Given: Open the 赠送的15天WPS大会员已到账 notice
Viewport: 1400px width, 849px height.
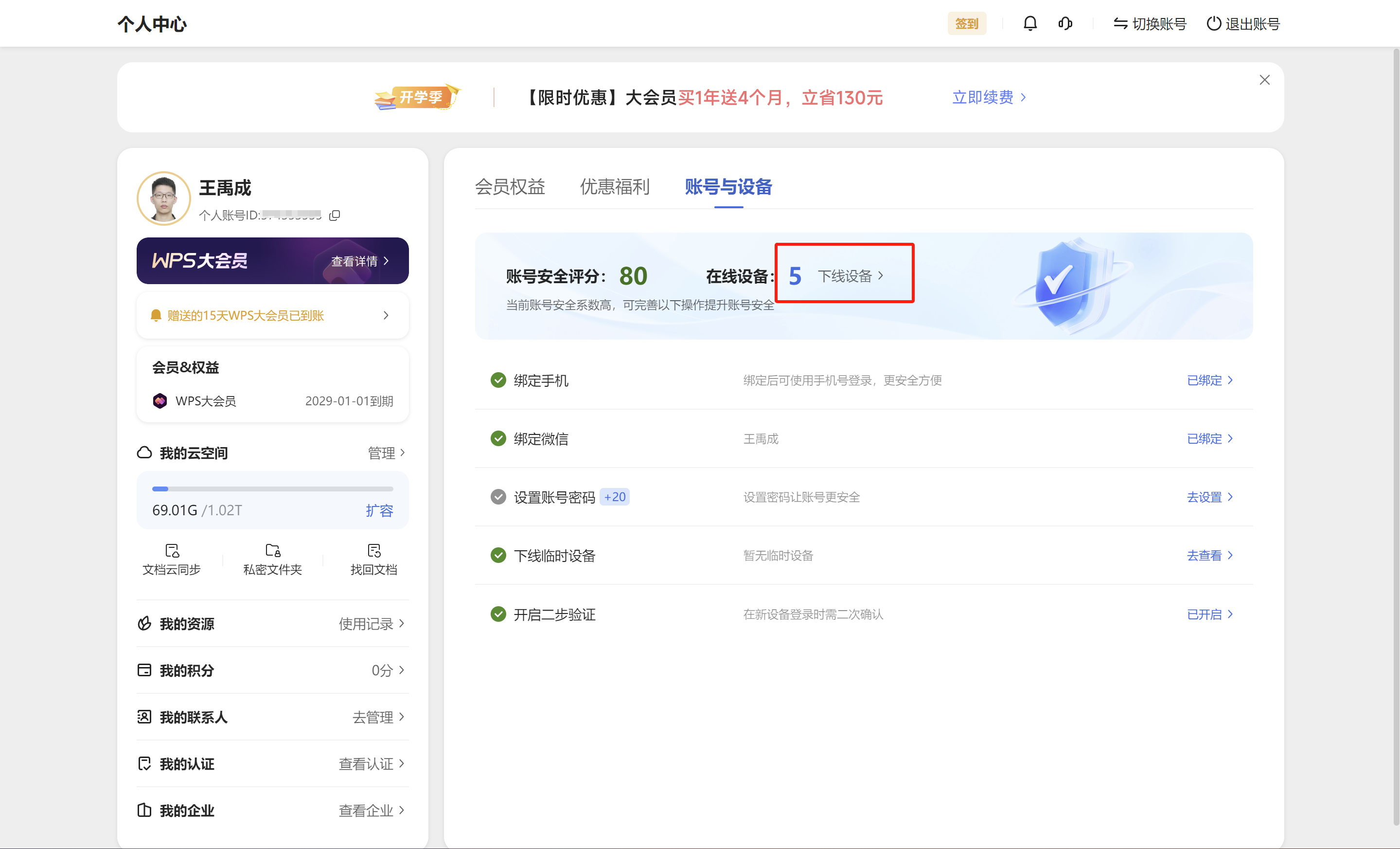Looking at the screenshot, I should pyautogui.click(x=272, y=315).
